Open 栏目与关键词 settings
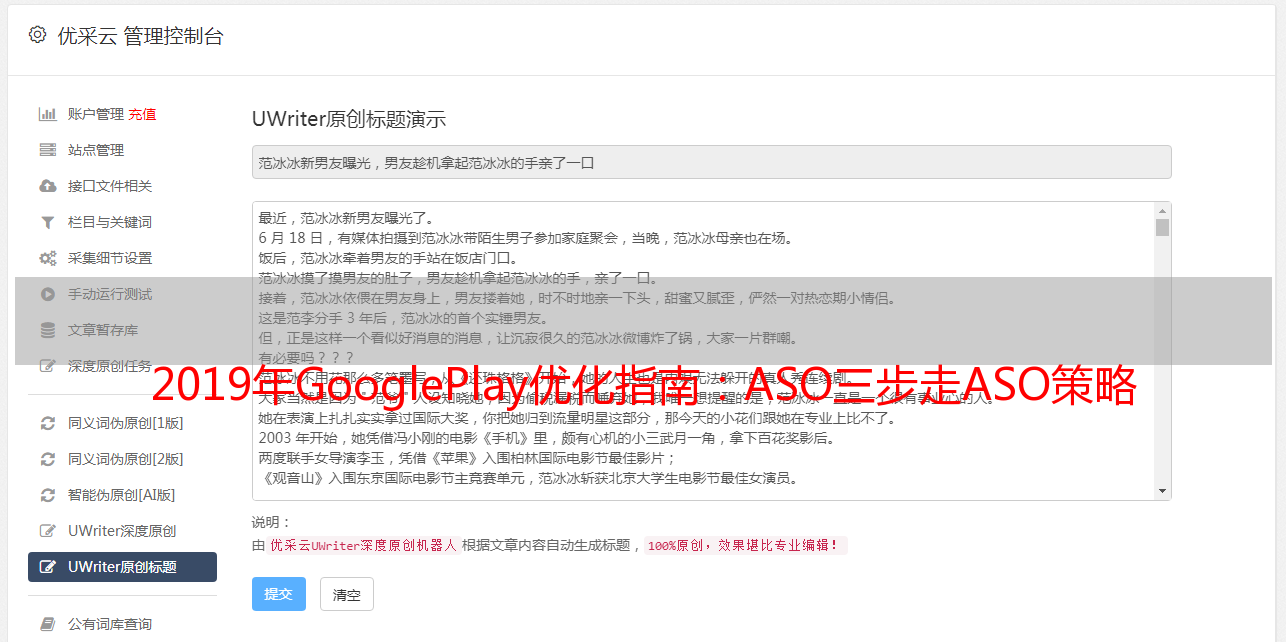 pos(110,222)
